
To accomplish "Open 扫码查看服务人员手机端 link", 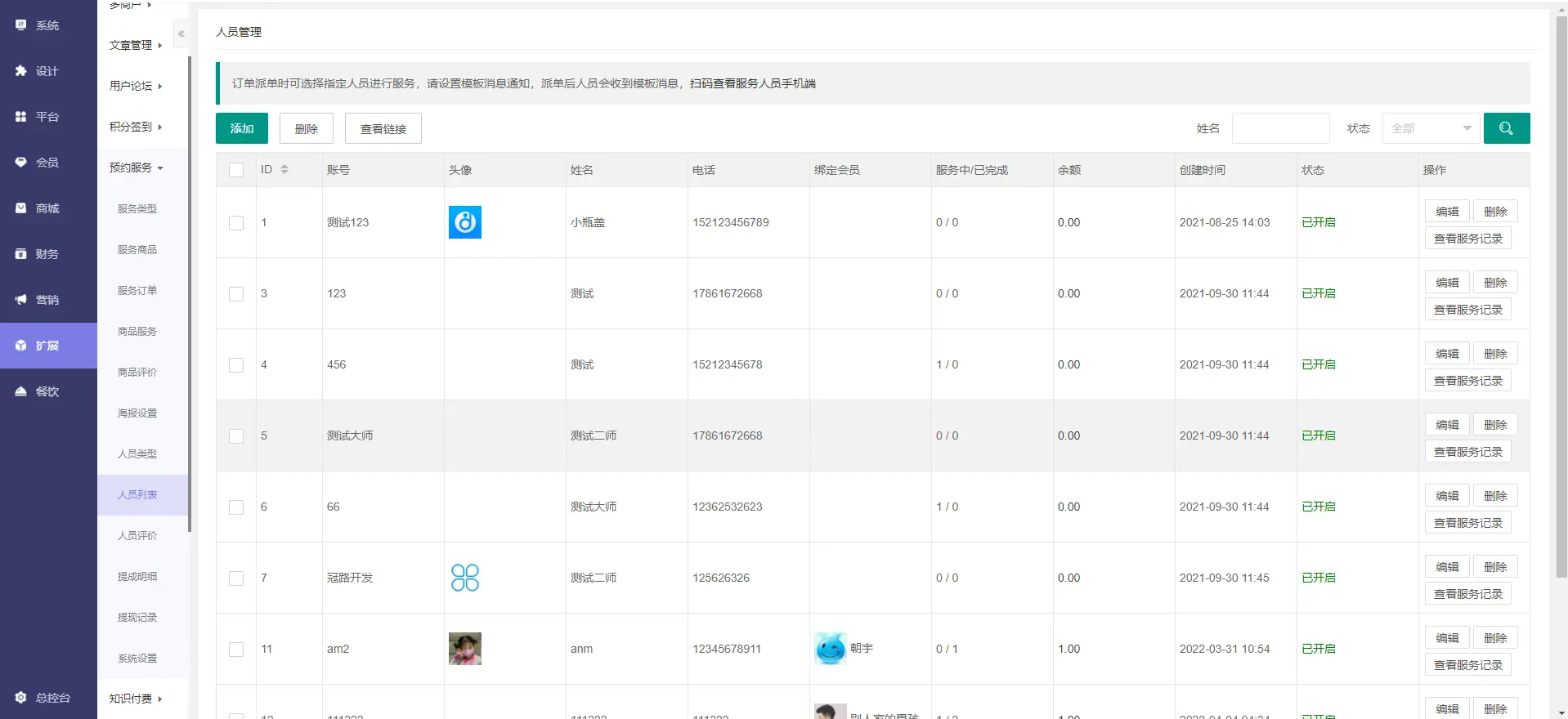I will click(752, 83).
